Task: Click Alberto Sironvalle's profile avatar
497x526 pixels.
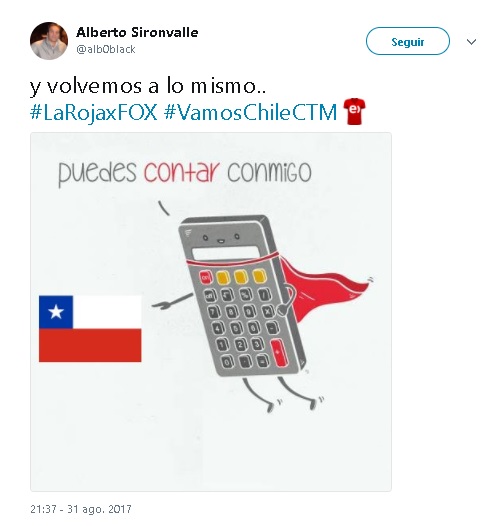Action: (x=49, y=41)
